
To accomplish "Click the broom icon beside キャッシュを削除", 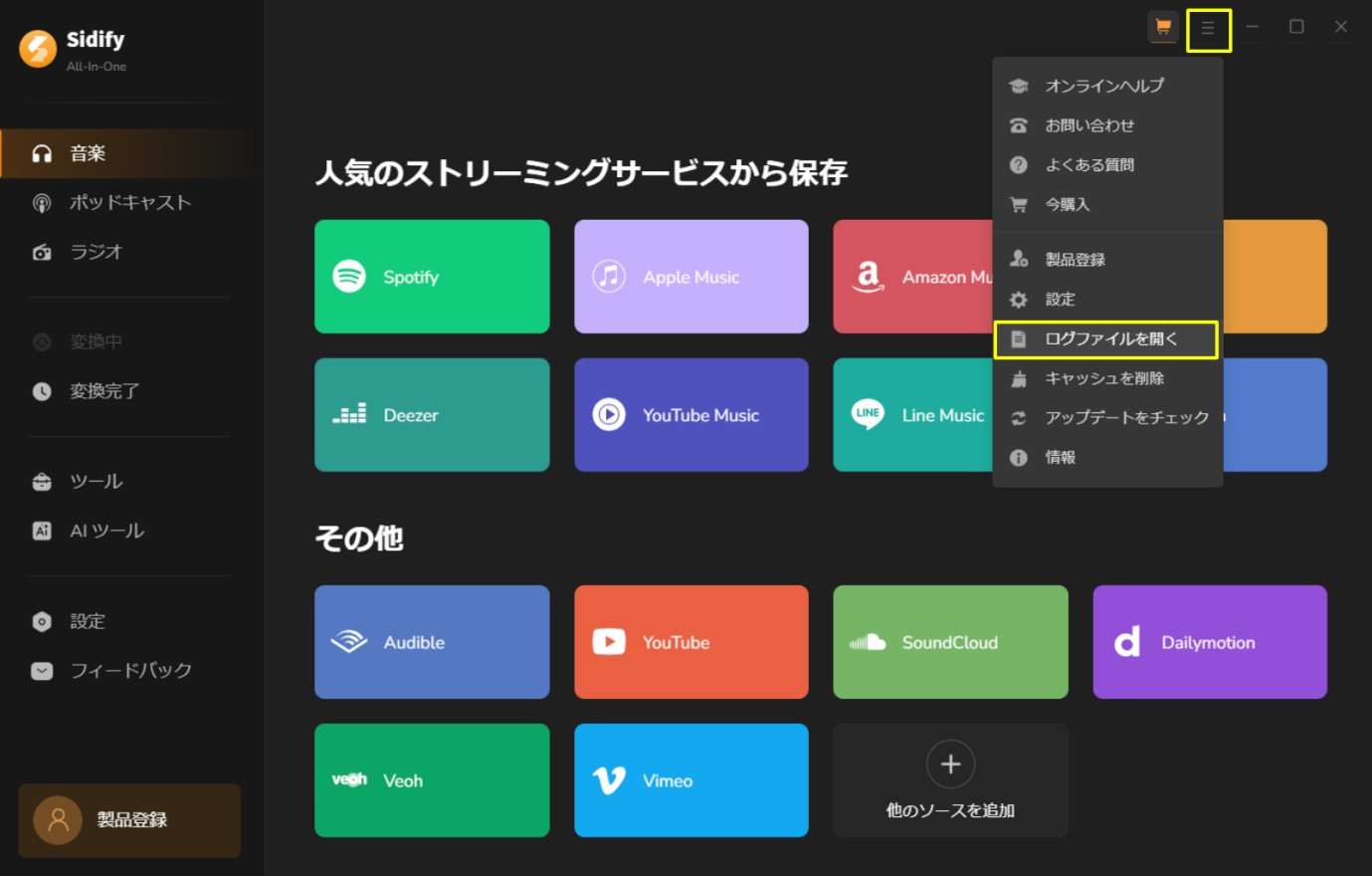I will coord(1019,379).
